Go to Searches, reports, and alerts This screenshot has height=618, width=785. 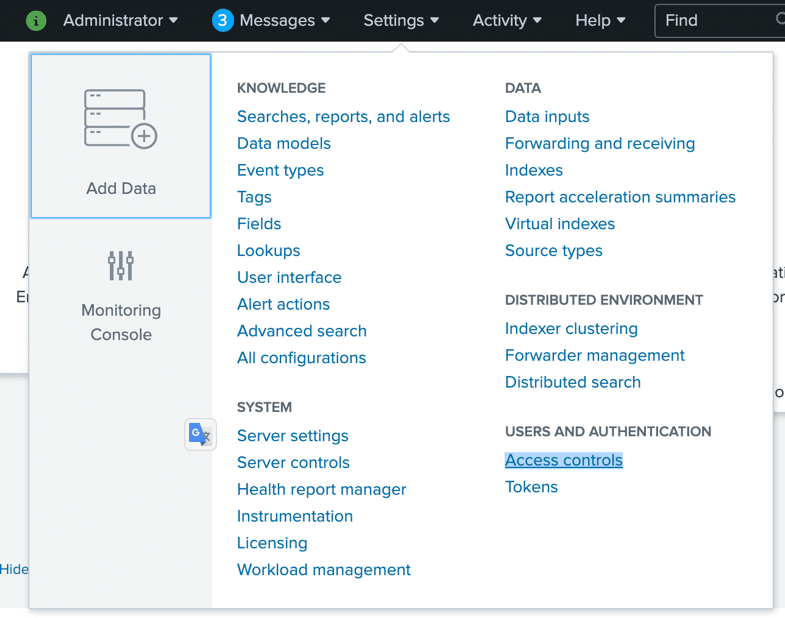[x=343, y=117]
